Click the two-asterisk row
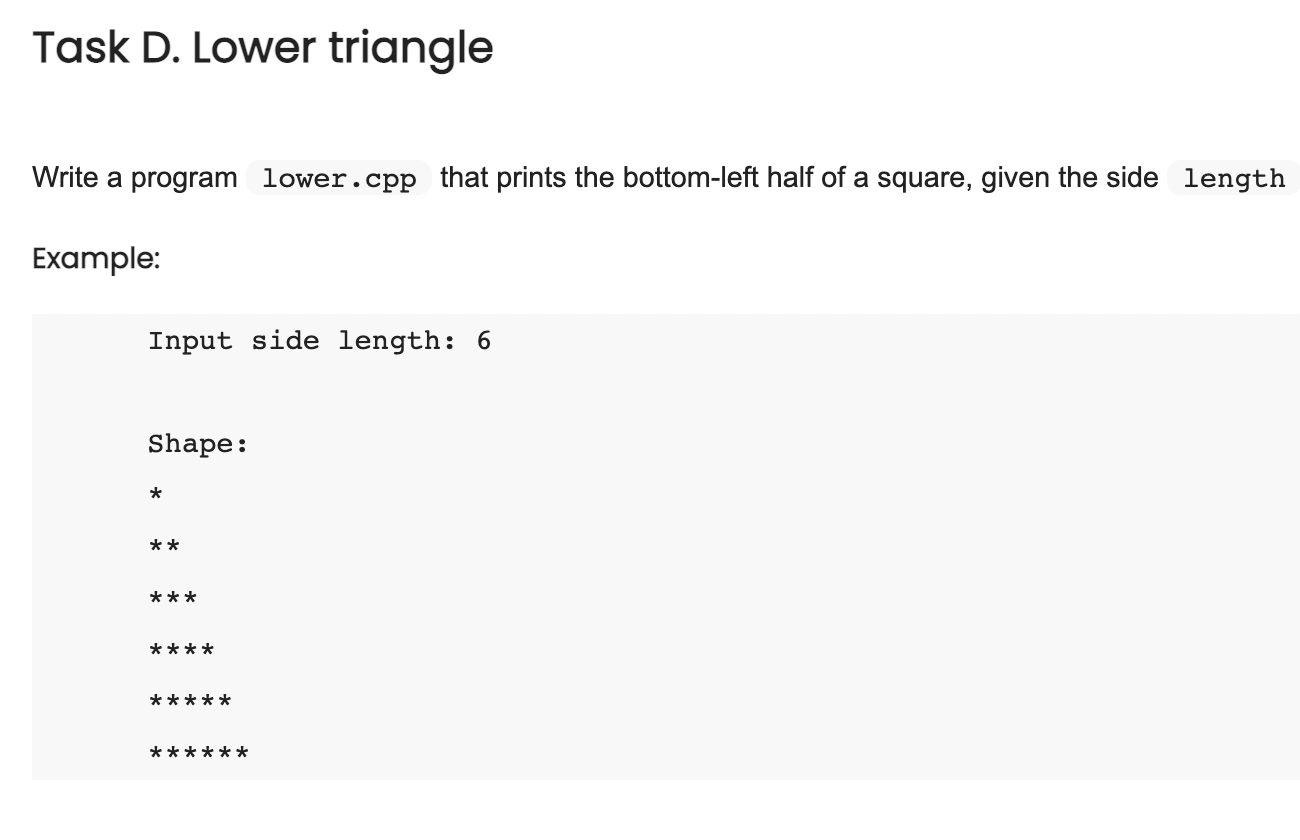Viewport: 1300px width, 840px height. [x=164, y=546]
